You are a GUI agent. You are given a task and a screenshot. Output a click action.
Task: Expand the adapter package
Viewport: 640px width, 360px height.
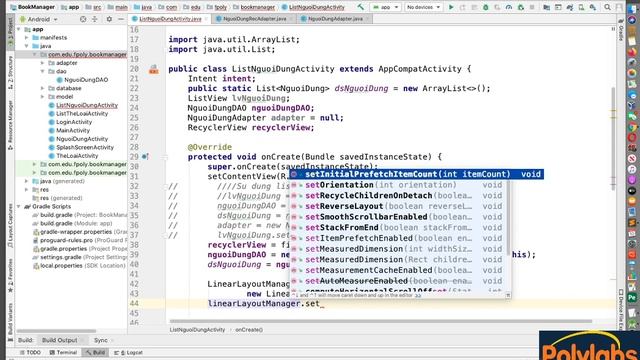click(x=42, y=63)
